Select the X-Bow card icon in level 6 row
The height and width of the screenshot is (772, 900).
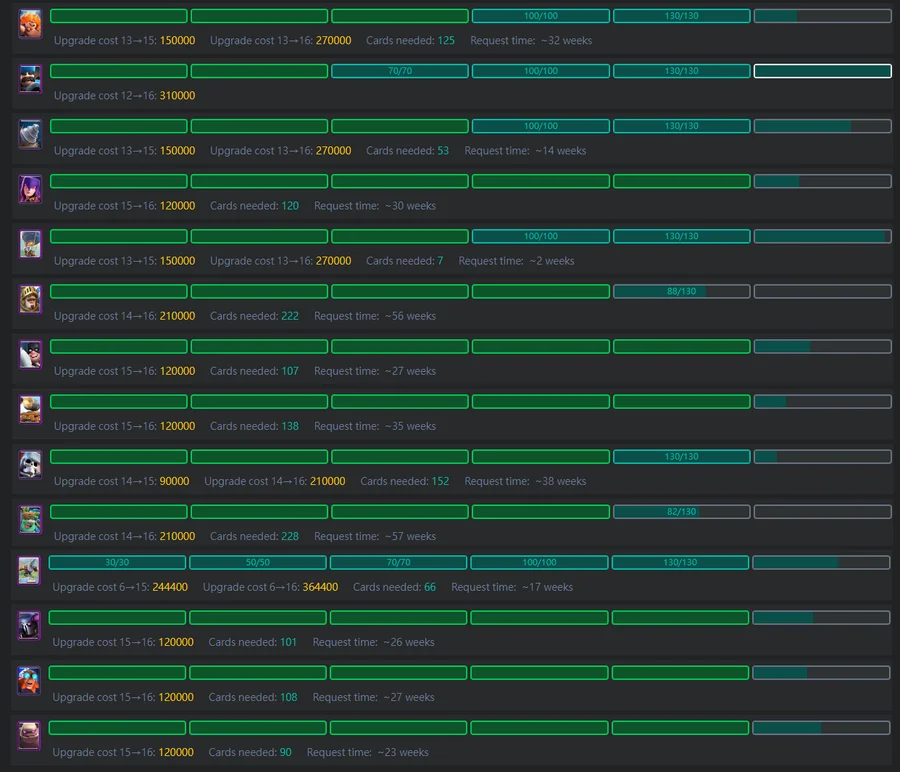[29, 570]
